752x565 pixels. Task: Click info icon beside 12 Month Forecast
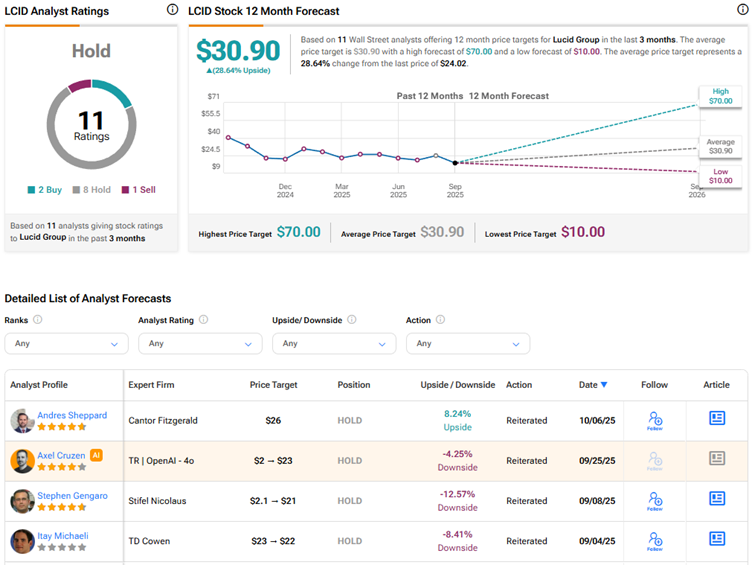(x=740, y=10)
